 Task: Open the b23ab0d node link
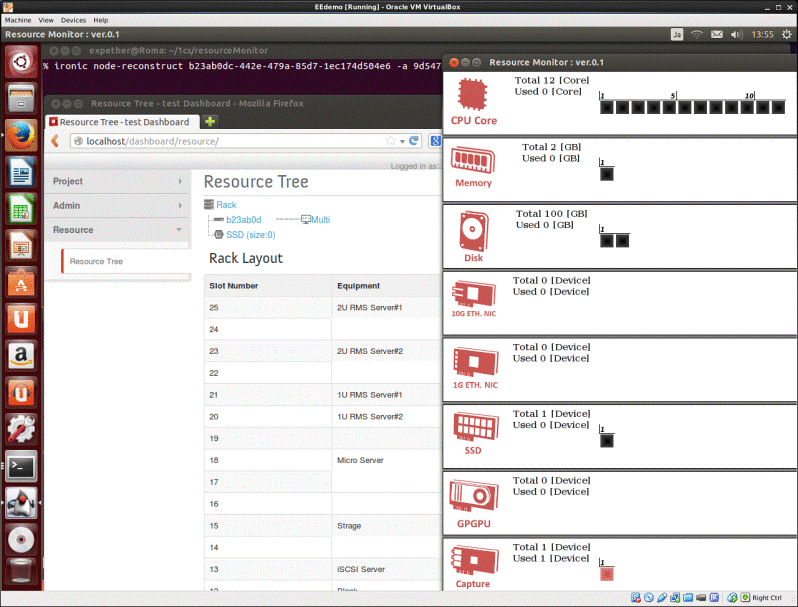(243, 220)
